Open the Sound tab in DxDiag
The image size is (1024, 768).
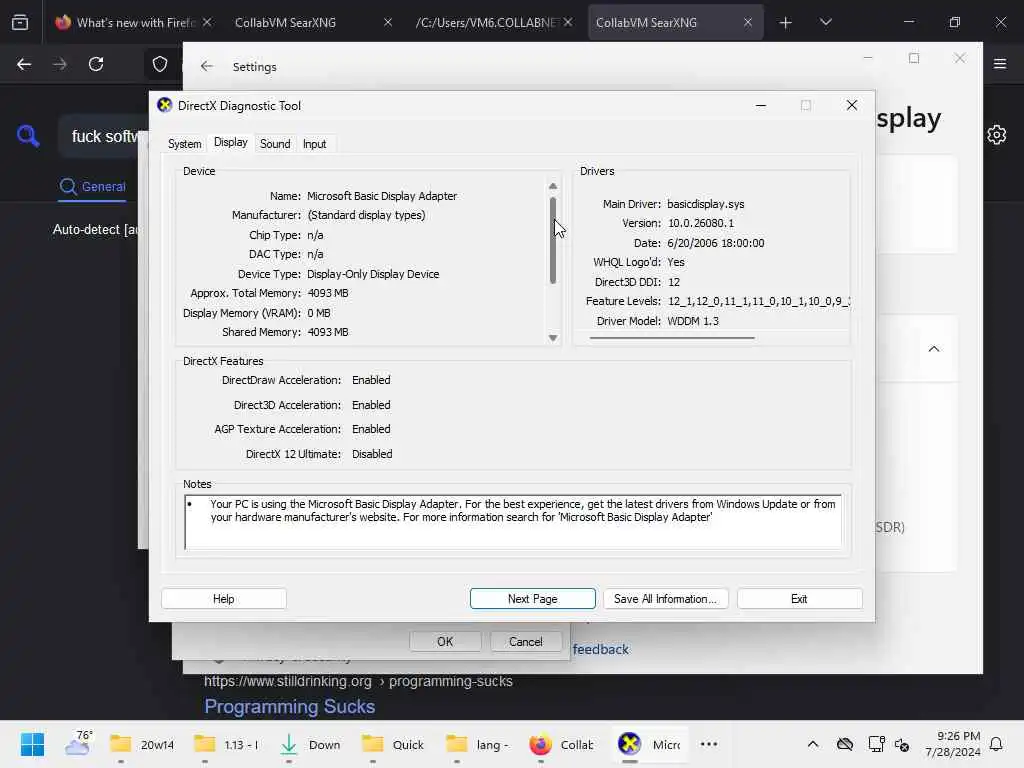(275, 144)
